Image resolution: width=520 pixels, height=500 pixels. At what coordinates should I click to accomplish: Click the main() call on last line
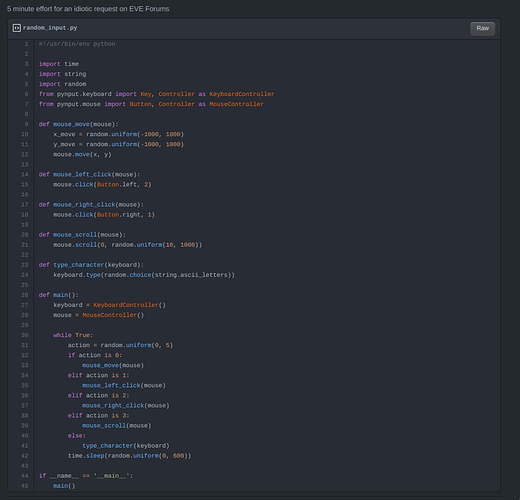[x=64, y=486]
